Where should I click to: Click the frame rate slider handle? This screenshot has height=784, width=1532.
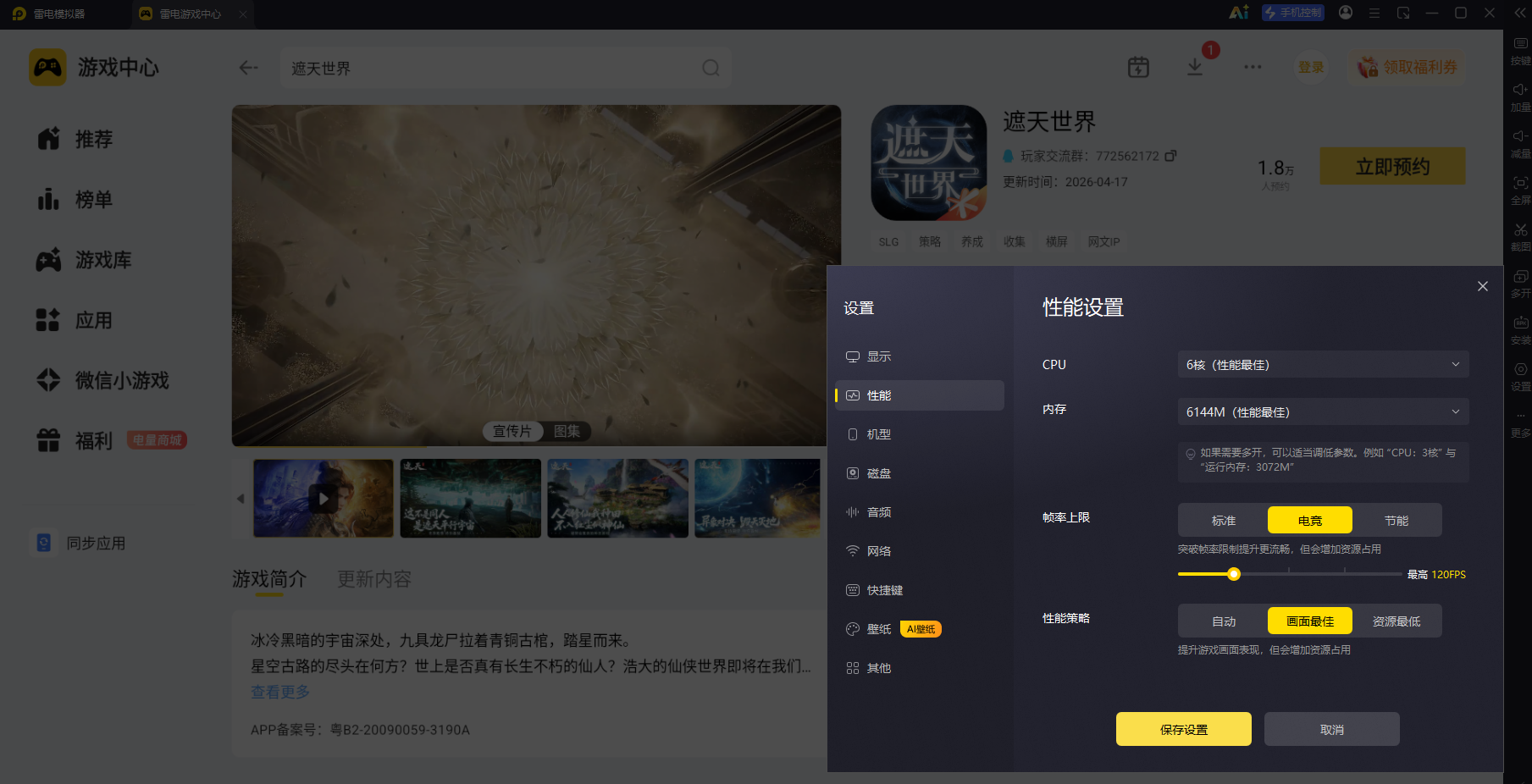coord(1234,574)
